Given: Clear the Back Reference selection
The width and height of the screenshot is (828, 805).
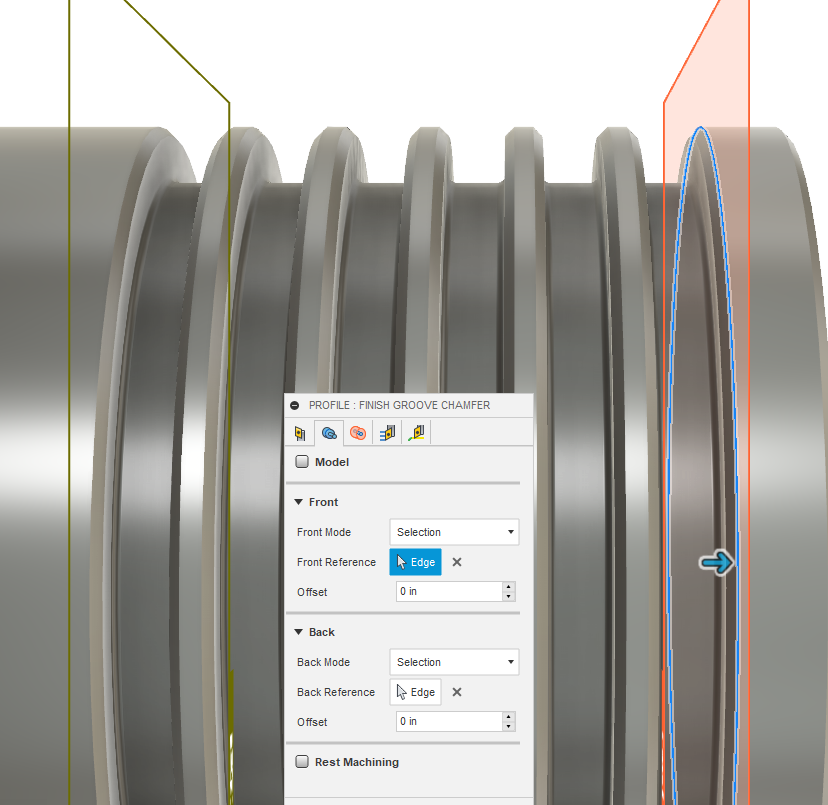Looking at the screenshot, I should [x=457, y=692].
